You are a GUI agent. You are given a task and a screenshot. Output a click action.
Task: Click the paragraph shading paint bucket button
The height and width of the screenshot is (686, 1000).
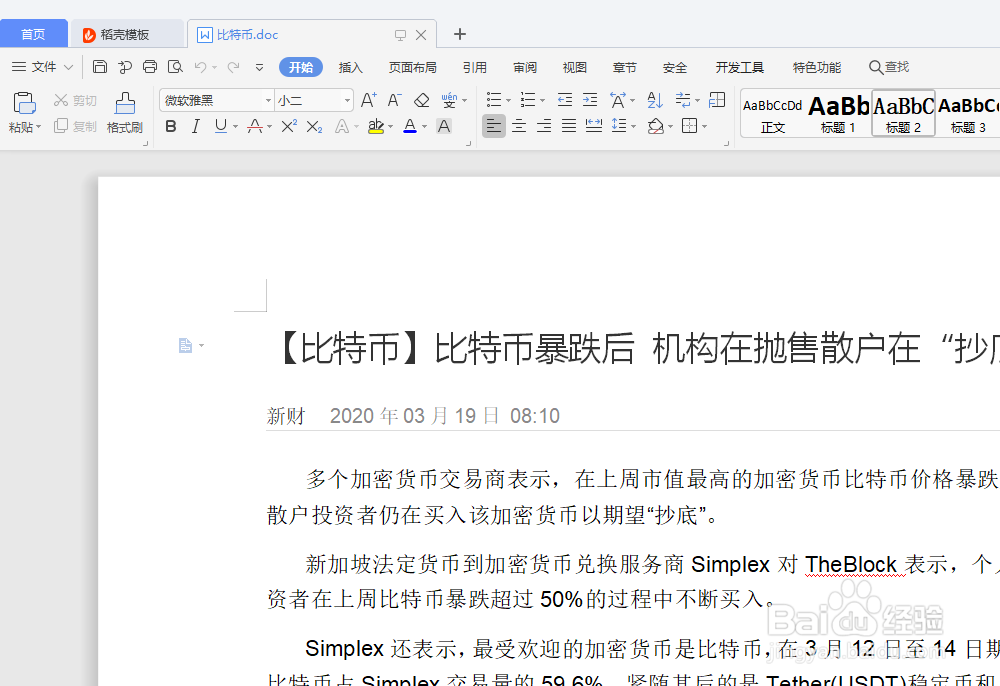tap(655, 126)
